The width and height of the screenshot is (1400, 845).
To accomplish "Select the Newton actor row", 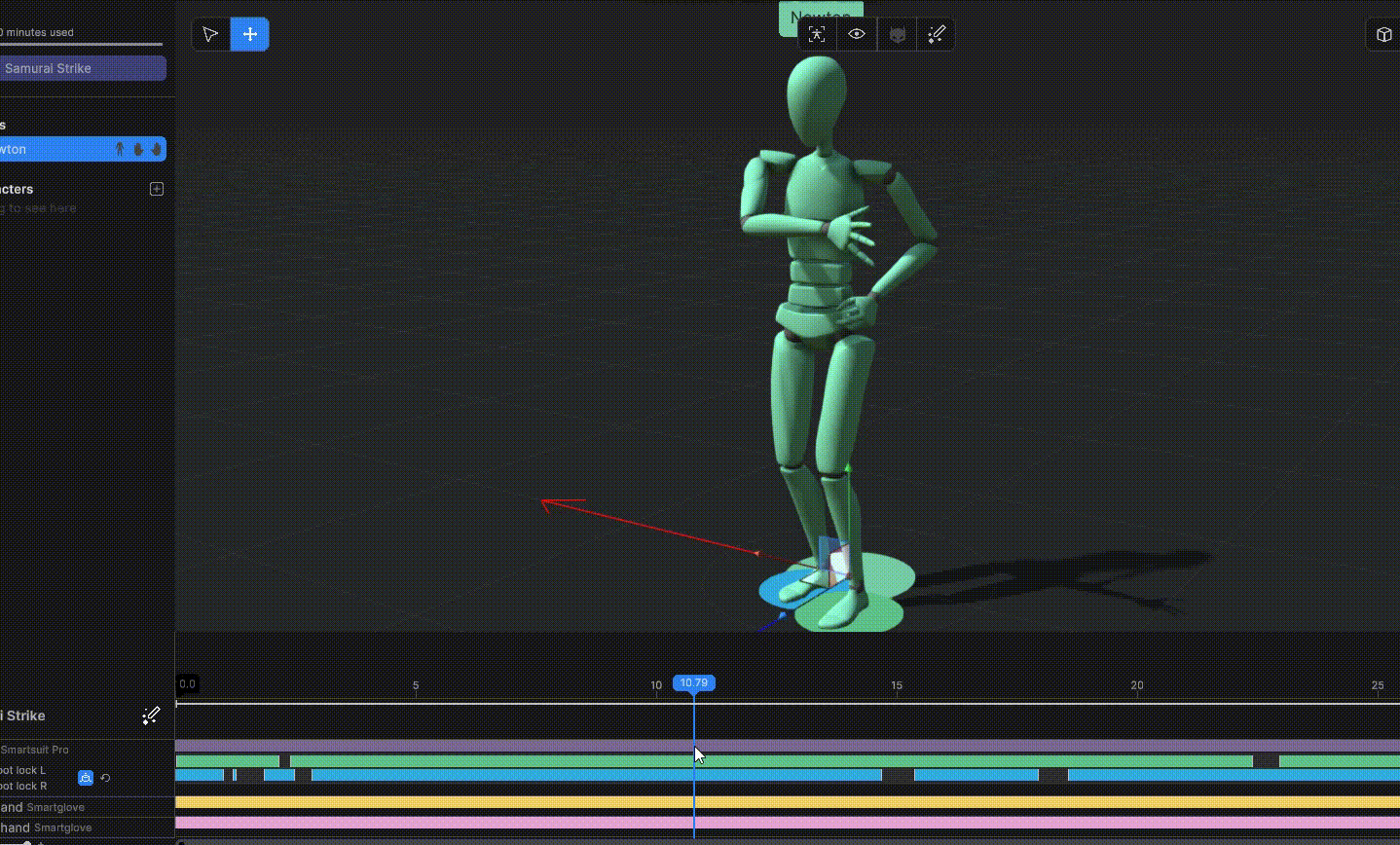I will click(x=82, y=149).
